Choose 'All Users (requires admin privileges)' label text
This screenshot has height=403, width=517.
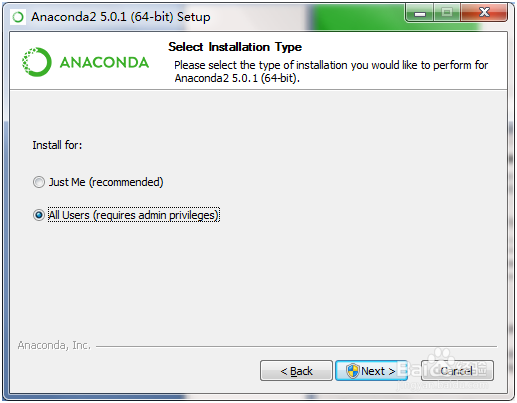click(134, 215)
